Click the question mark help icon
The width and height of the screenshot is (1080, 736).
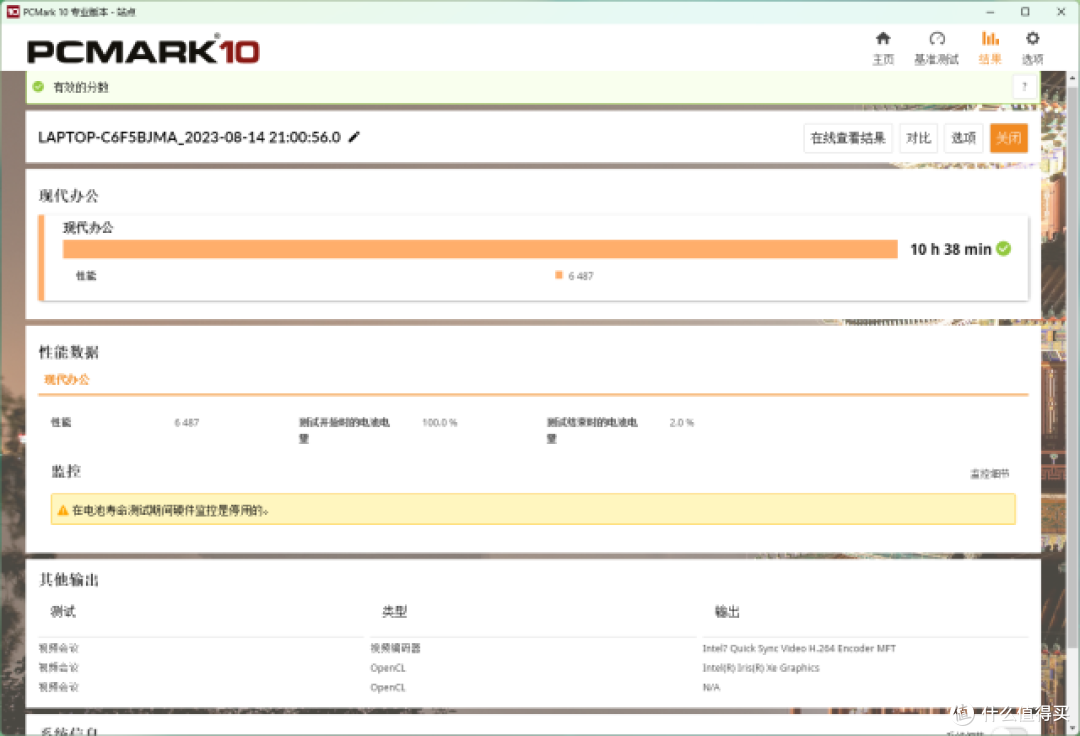click(x=1024, y=87)
